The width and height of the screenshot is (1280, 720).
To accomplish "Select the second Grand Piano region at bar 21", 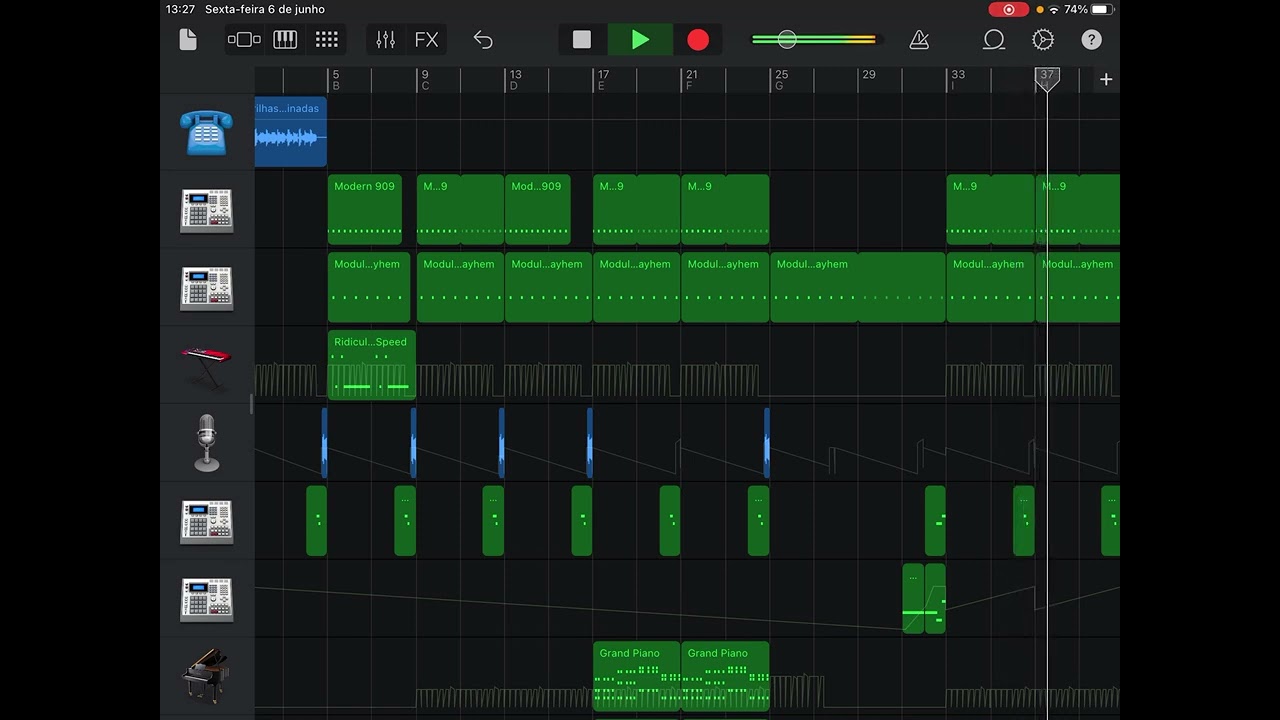I will click(725, 676).
